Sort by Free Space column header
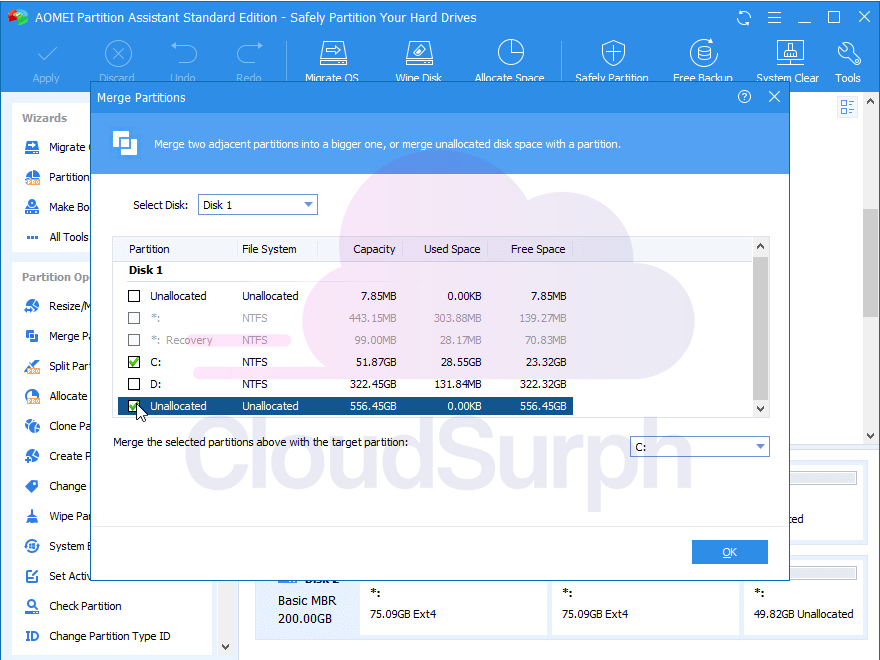 pos(538,249)
